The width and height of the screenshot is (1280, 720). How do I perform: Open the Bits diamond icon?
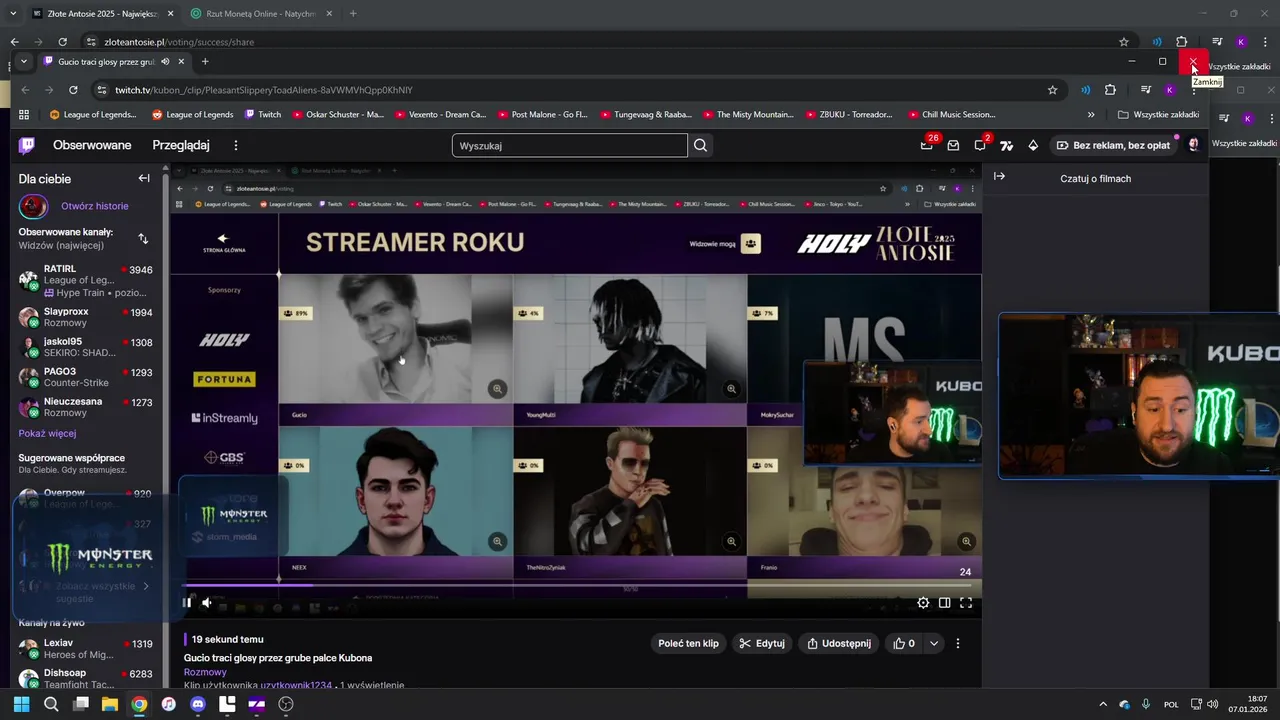(x=1033, y=145)
